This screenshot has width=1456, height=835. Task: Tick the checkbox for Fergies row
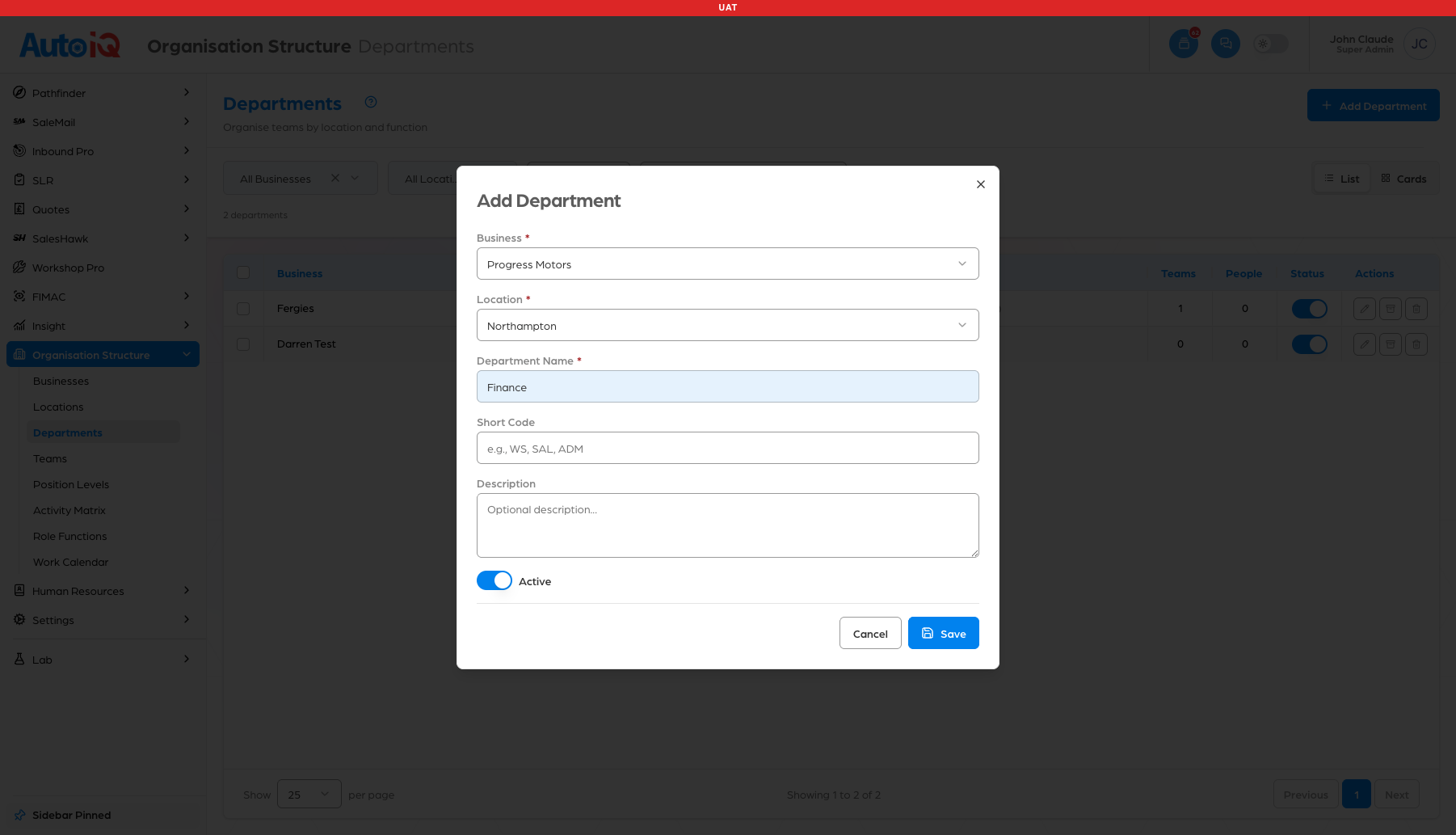(x=243, y=309)
